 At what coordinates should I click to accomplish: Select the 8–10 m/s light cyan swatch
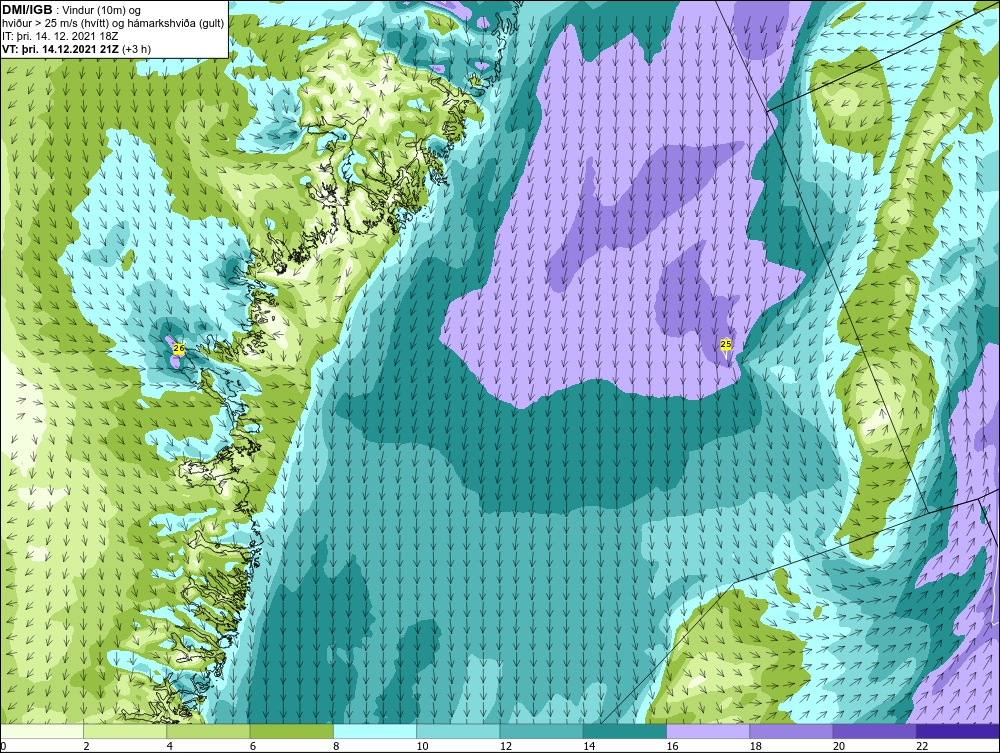click(x=375, y=731)
